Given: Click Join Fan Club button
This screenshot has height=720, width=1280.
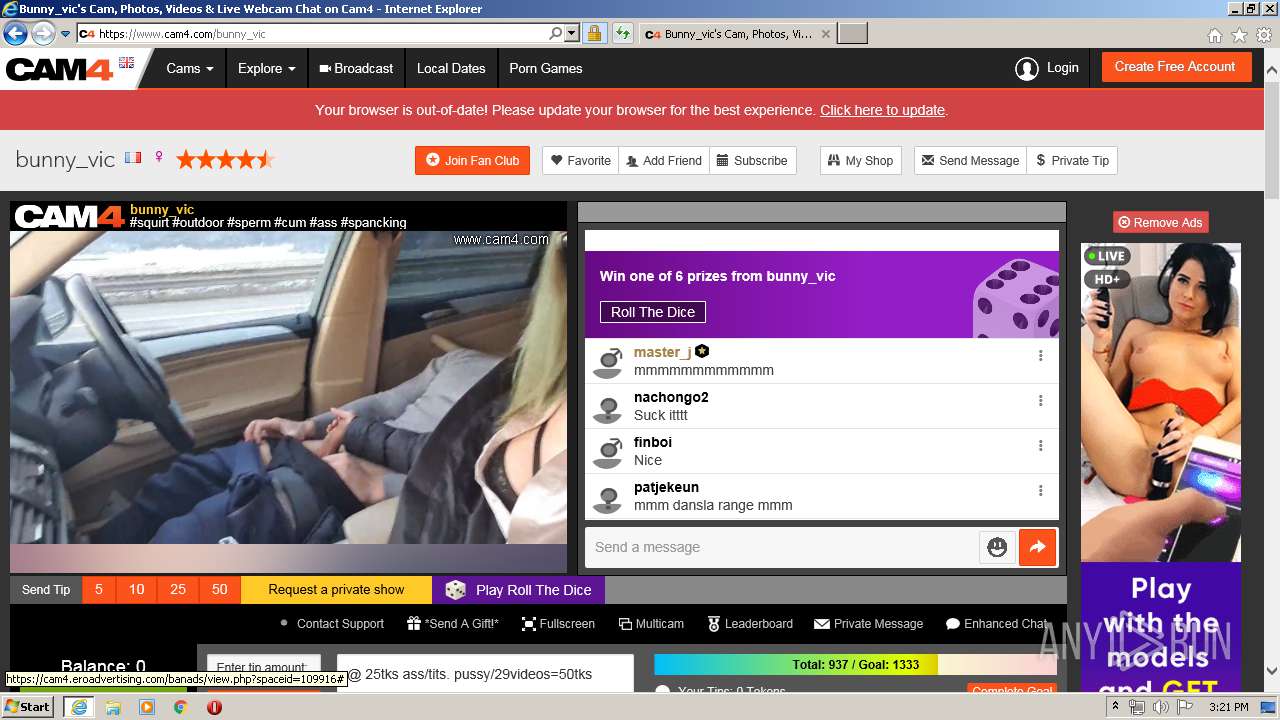Looking at the screenshot, I should click(472, 160).
